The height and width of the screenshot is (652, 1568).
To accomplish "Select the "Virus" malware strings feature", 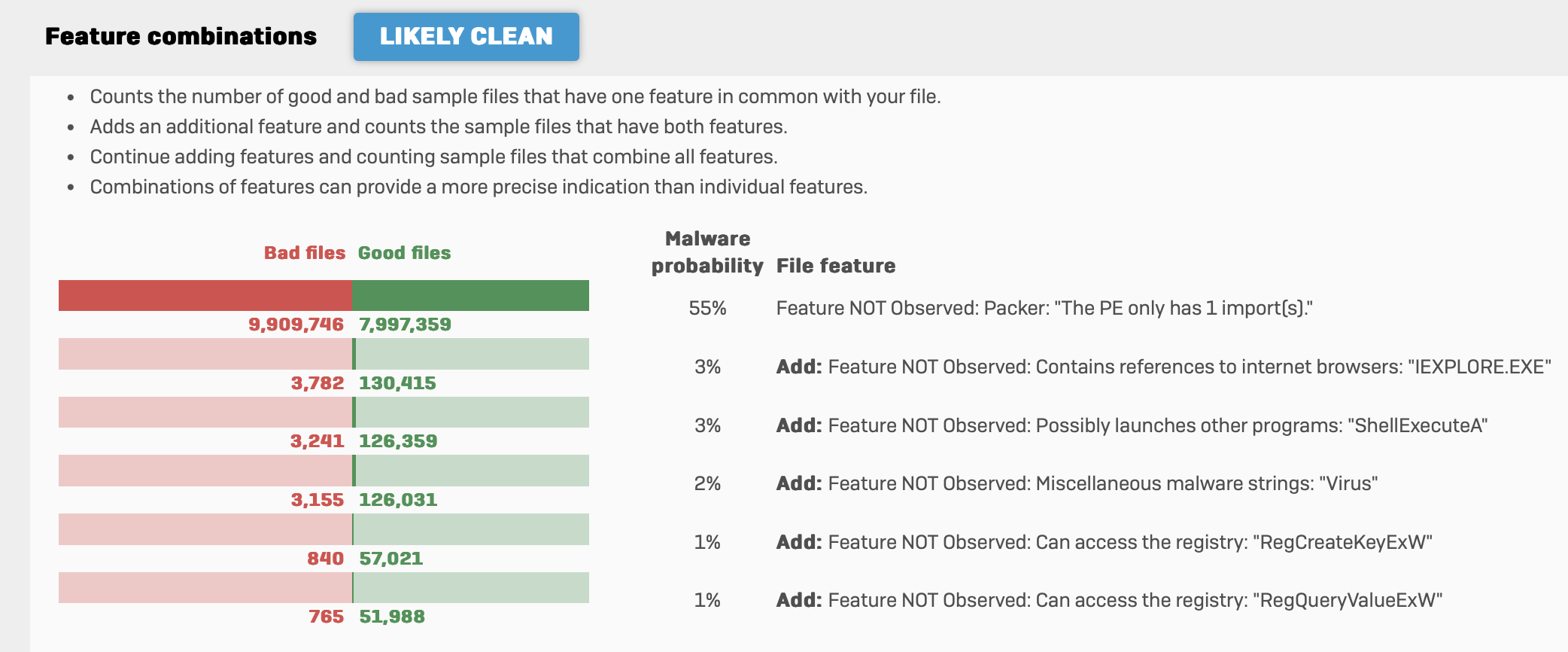I will (x=1077, y=483).
